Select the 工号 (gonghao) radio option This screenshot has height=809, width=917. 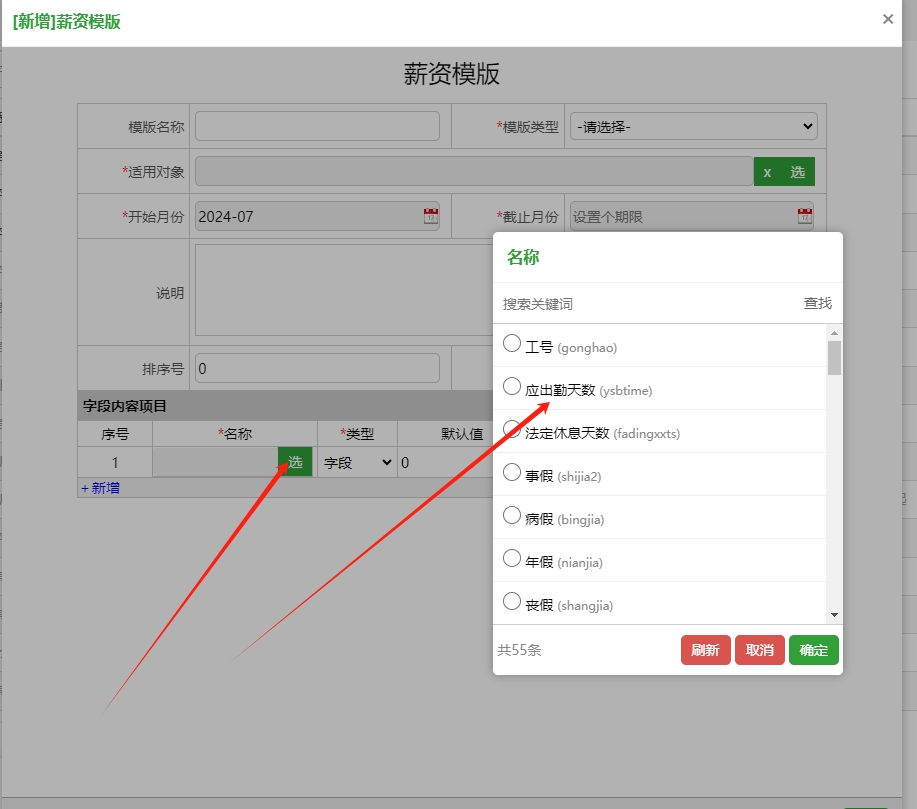pyautogui.click(x=512, y=344)
